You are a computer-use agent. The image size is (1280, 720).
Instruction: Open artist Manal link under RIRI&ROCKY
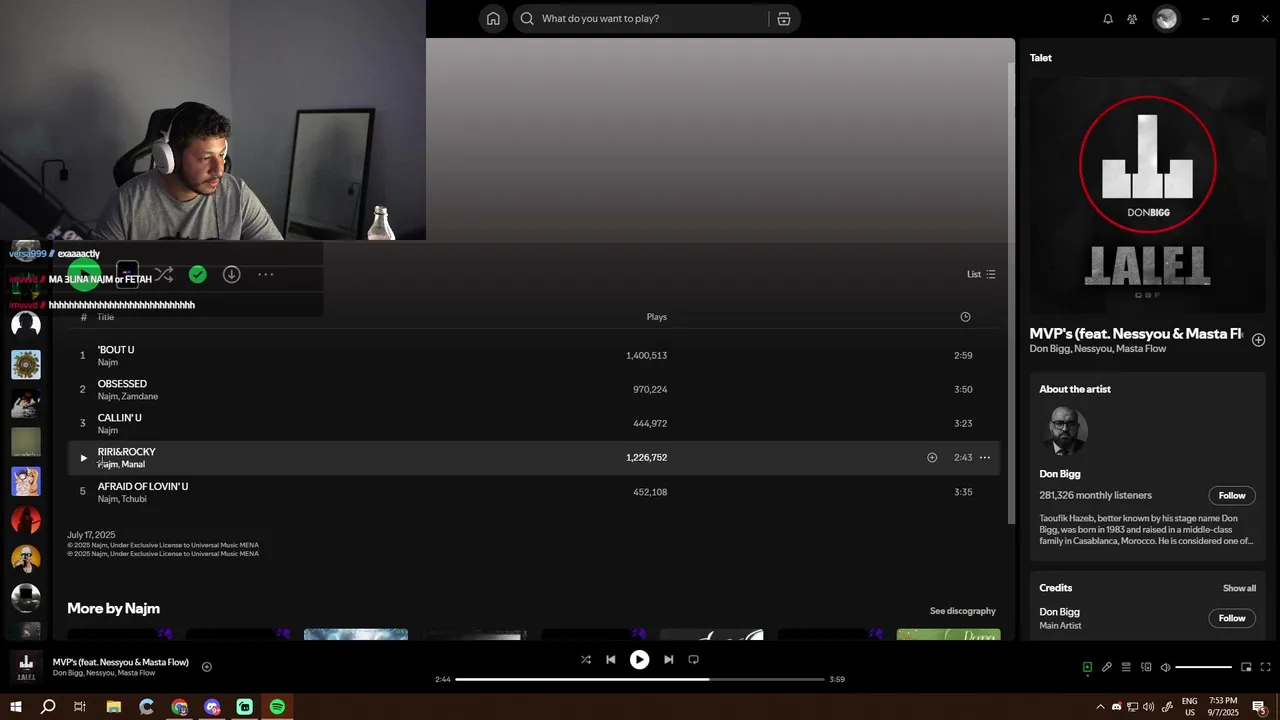(133, 464)
